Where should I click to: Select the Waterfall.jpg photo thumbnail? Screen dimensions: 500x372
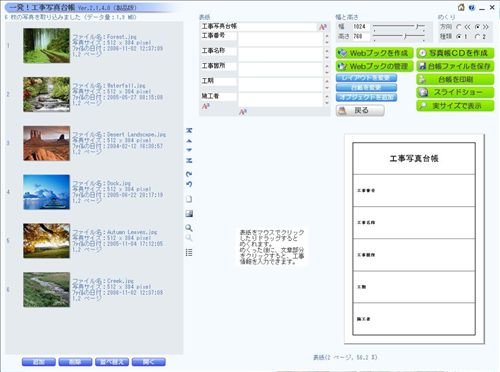click(47, 94)
